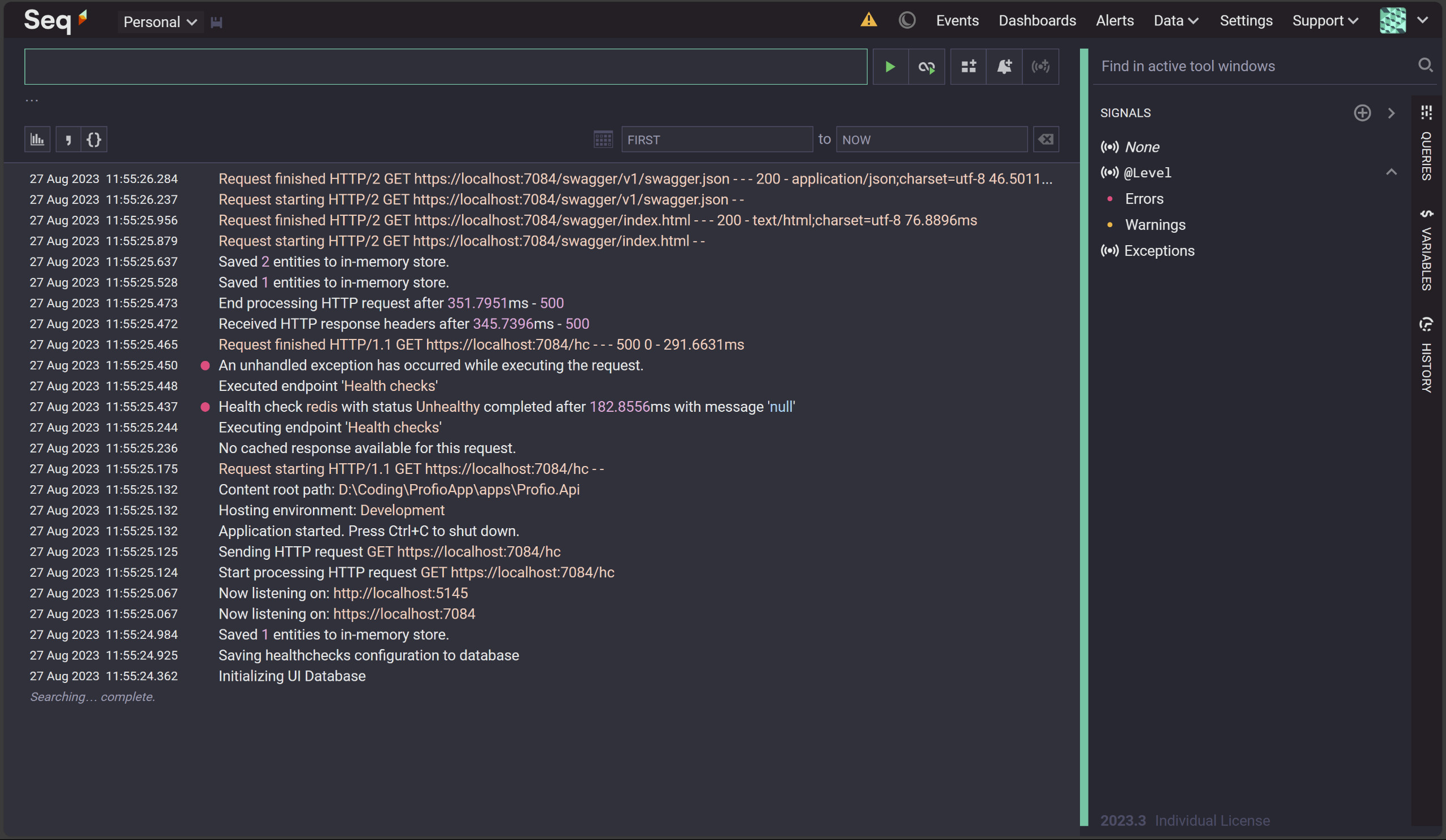
Task: Click the FIRST date range input
Action: pos(717,140)
